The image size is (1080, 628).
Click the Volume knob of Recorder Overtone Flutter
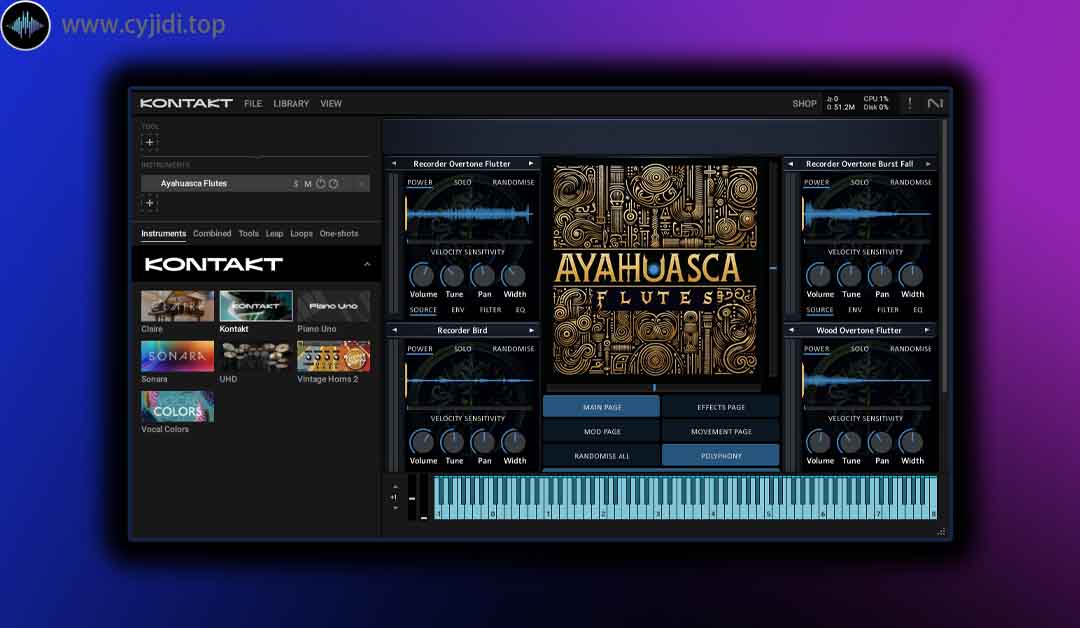click(422, 275)
